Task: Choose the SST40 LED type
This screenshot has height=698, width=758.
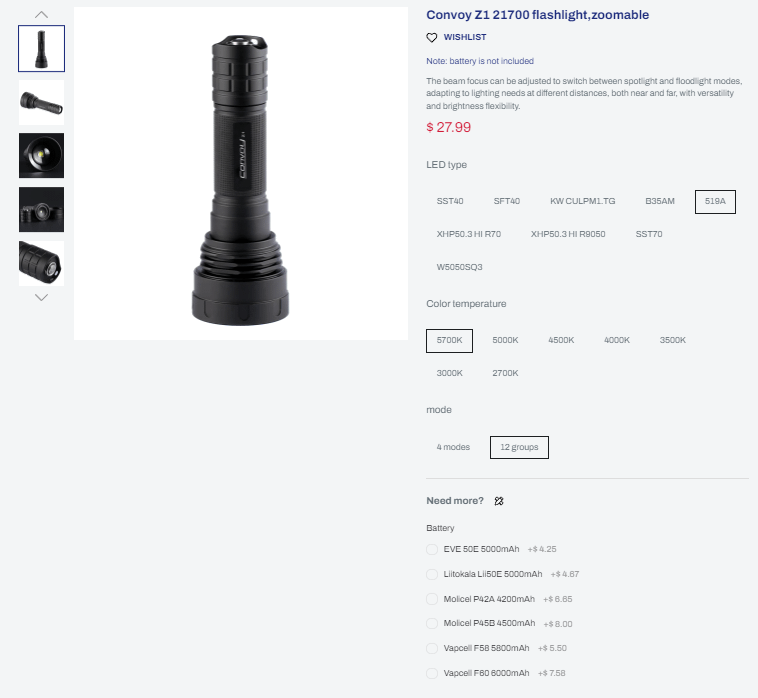Action: 450,202
